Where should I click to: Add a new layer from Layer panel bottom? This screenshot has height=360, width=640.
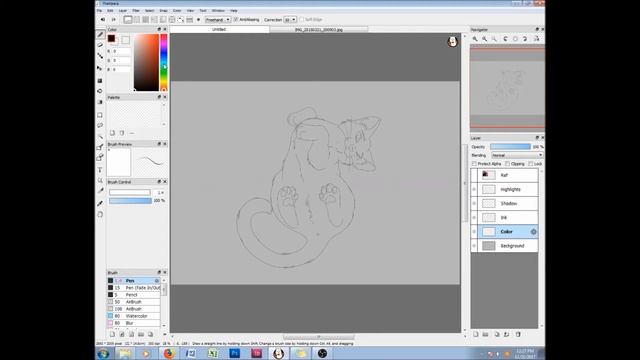tap(476, 334)
